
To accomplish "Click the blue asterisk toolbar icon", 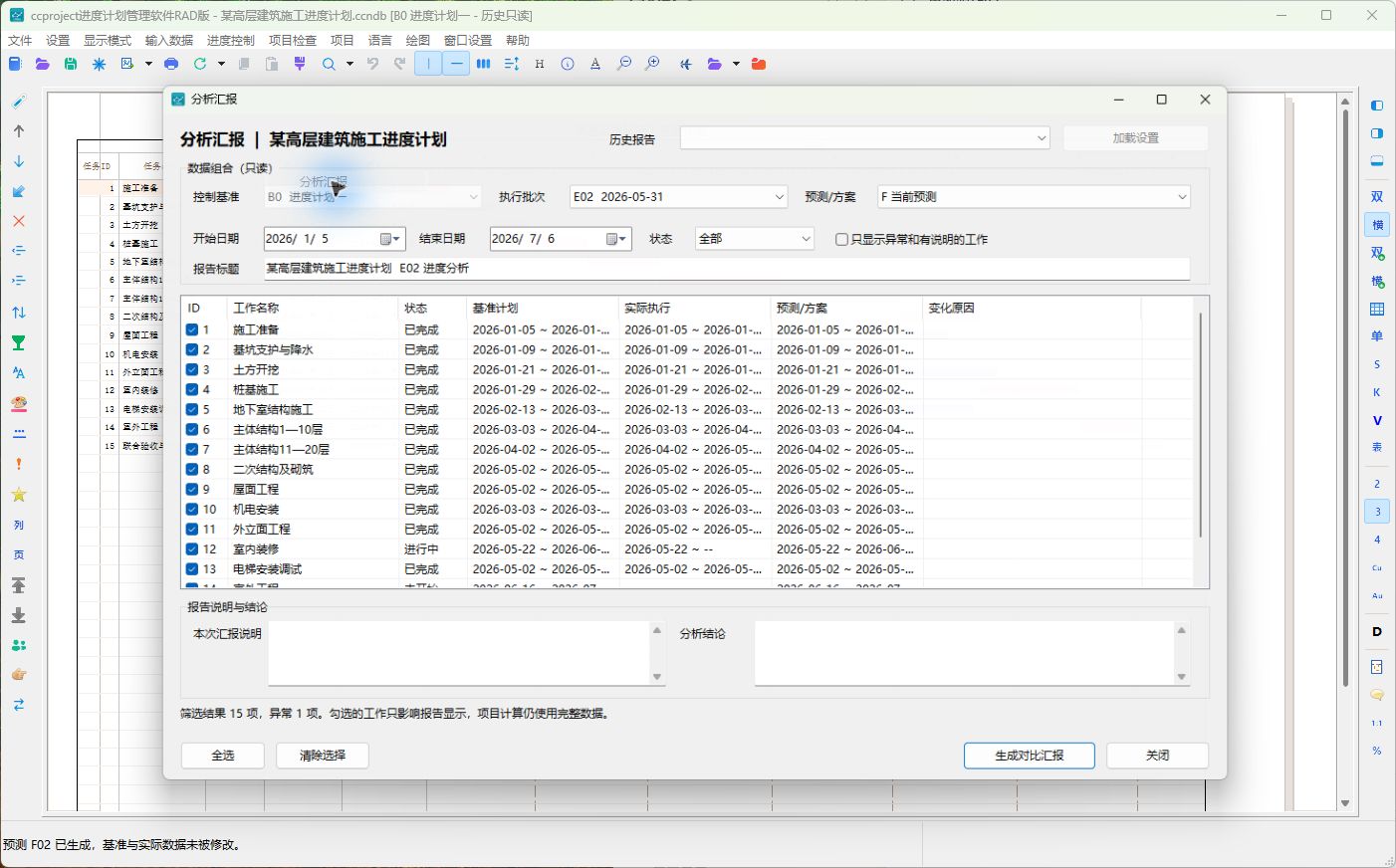I will (99, 64).
